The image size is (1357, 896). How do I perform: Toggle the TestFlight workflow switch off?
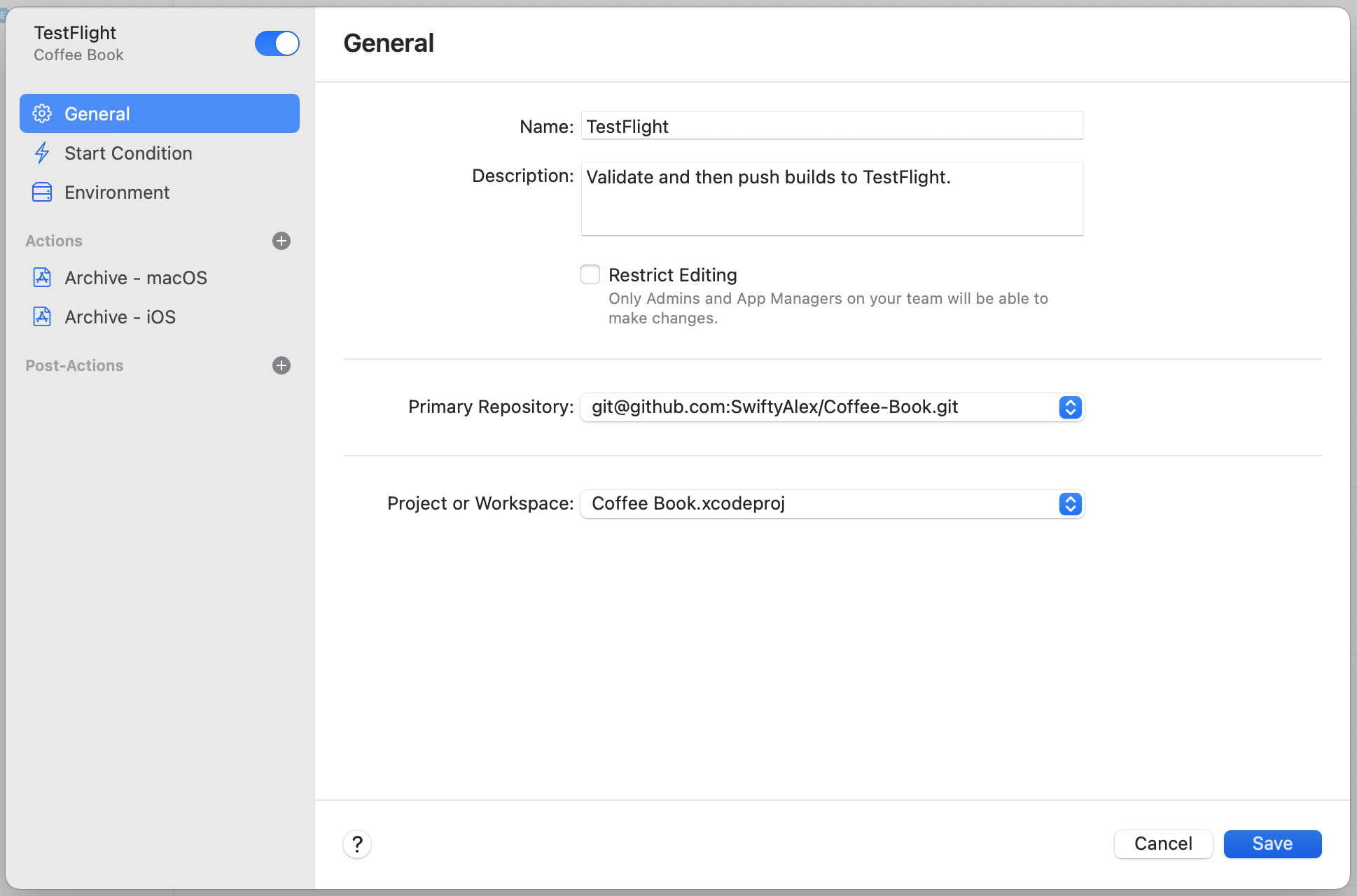coord(277,43)
